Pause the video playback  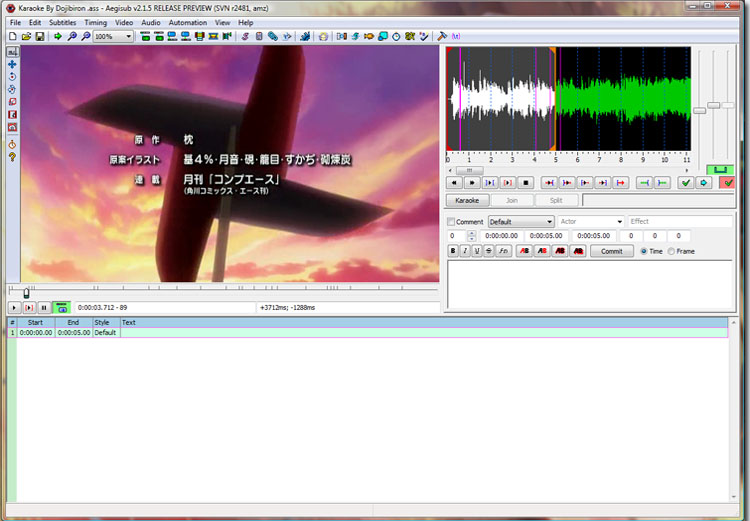44,308
